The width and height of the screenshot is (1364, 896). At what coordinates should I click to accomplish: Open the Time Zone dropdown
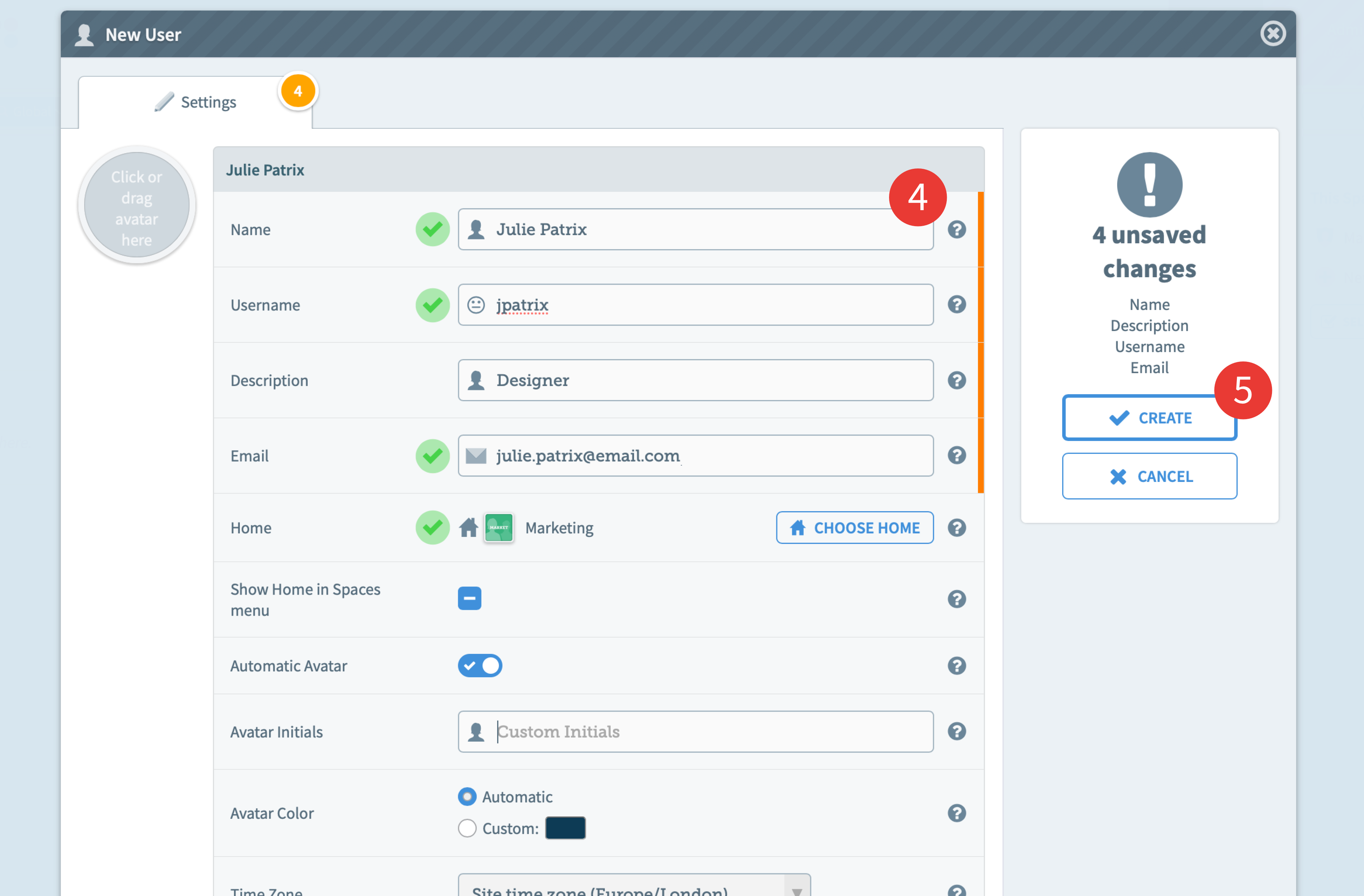[x=634, y=886]
